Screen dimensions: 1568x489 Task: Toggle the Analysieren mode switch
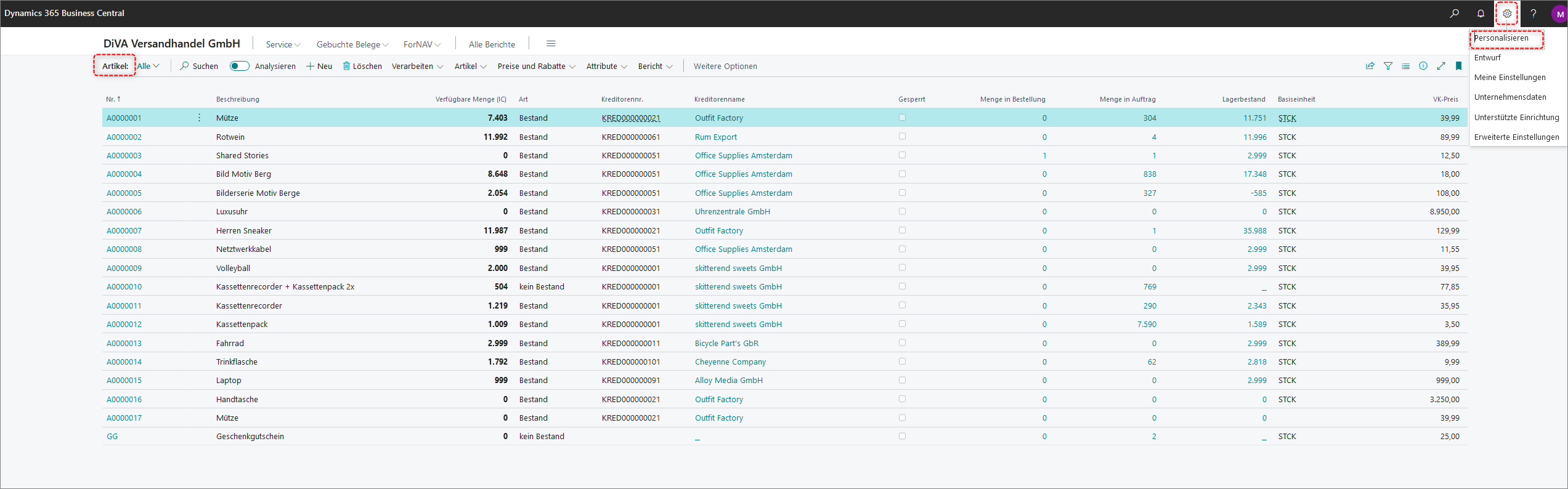[239, 66]
